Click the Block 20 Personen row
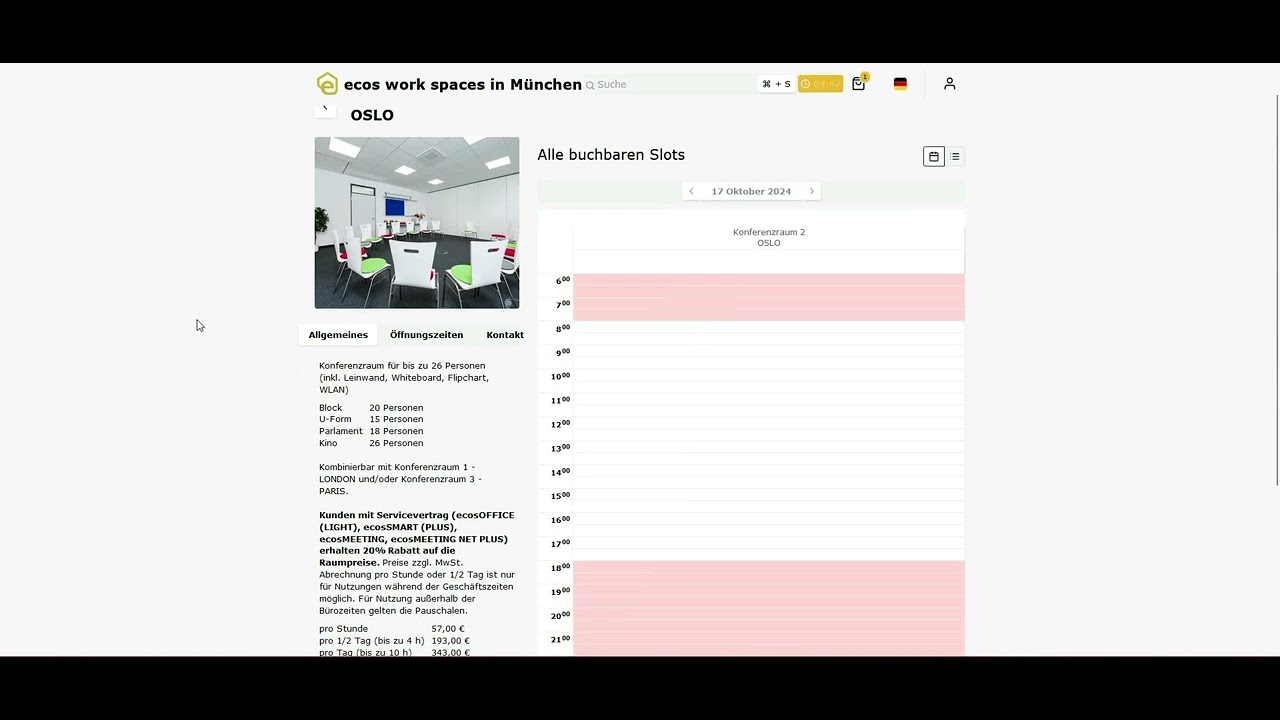Image resolution: width=1280 pixels, height=720 pixels. [371, 408]
